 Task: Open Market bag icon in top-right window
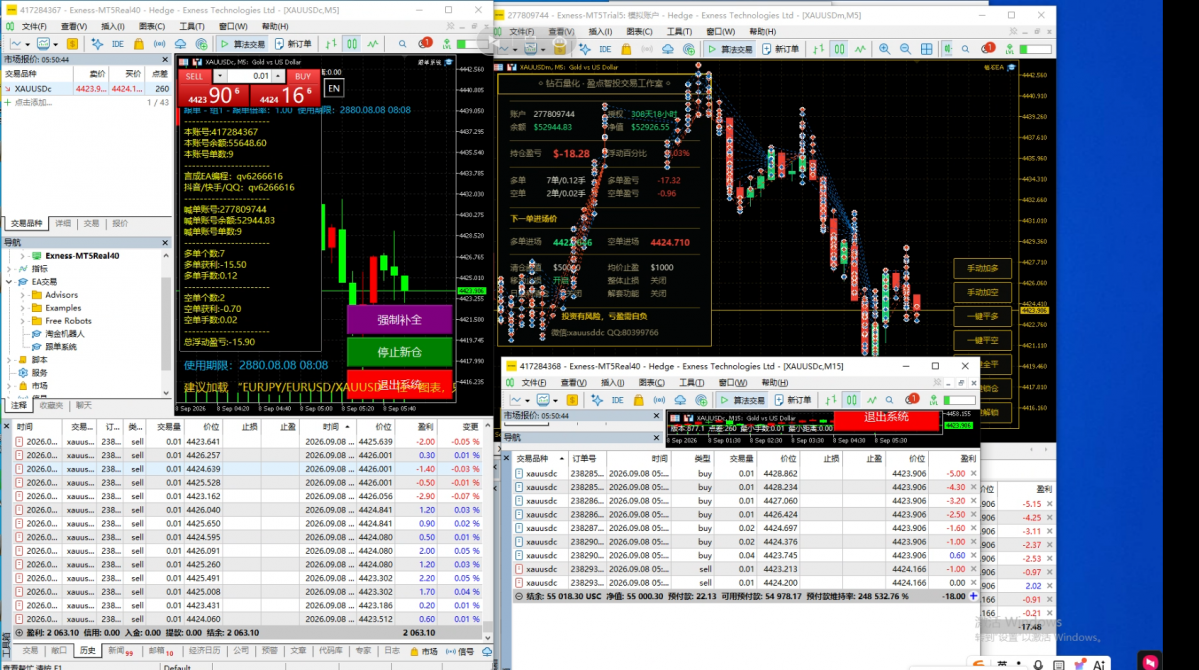coord(626,49)
